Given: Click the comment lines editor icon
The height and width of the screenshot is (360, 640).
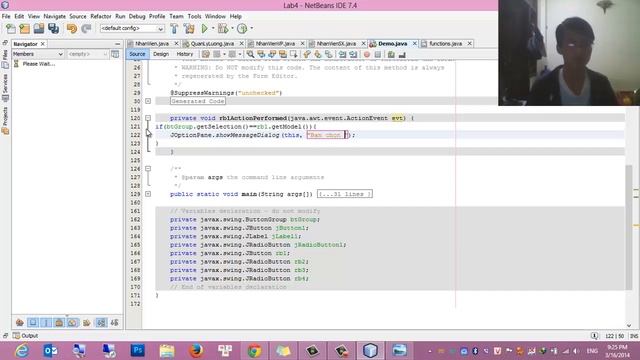Looking at the screenshot, I should click(x=391, y=54).
